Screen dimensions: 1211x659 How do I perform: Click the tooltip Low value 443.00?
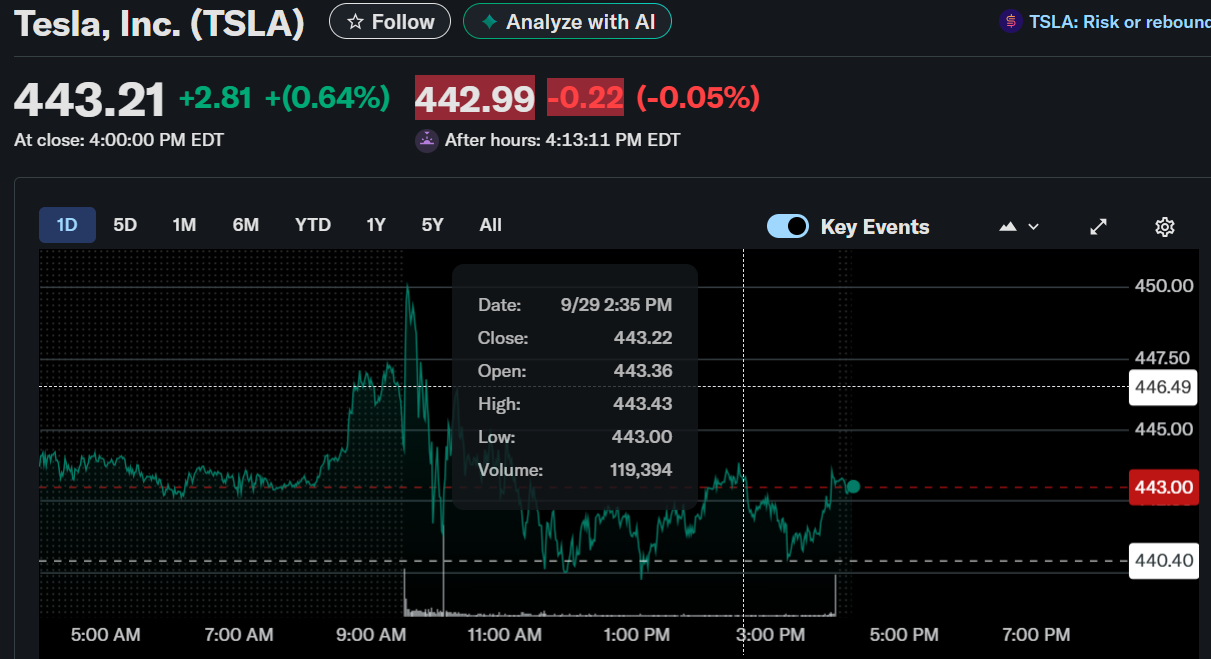pyautogui.click(x=643, y=437)
